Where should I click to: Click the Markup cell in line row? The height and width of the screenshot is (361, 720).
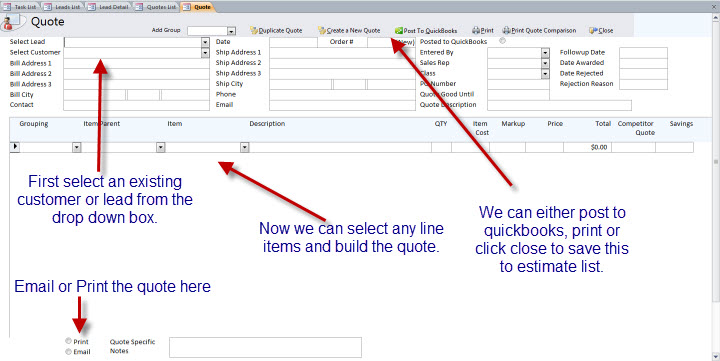point(507,147)
